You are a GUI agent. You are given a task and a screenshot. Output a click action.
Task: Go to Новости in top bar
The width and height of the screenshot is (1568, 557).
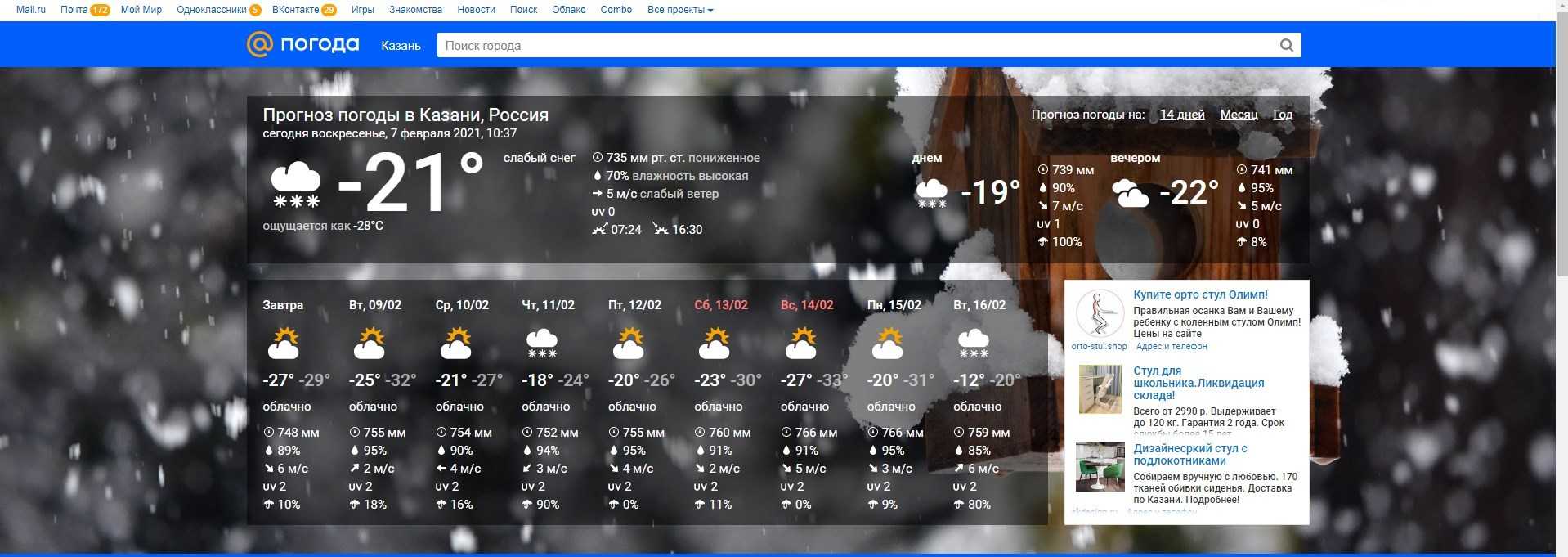point(476,10)
